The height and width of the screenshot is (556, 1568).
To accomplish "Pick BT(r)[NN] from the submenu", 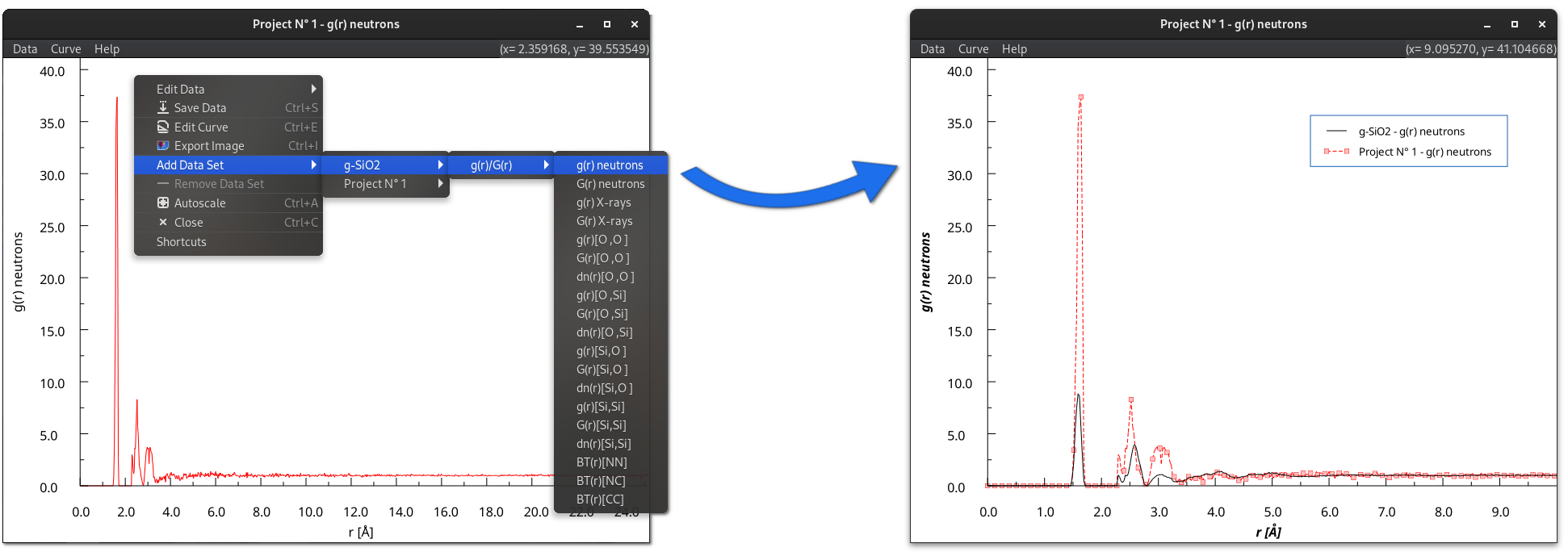I will click(x=602, y=462).
